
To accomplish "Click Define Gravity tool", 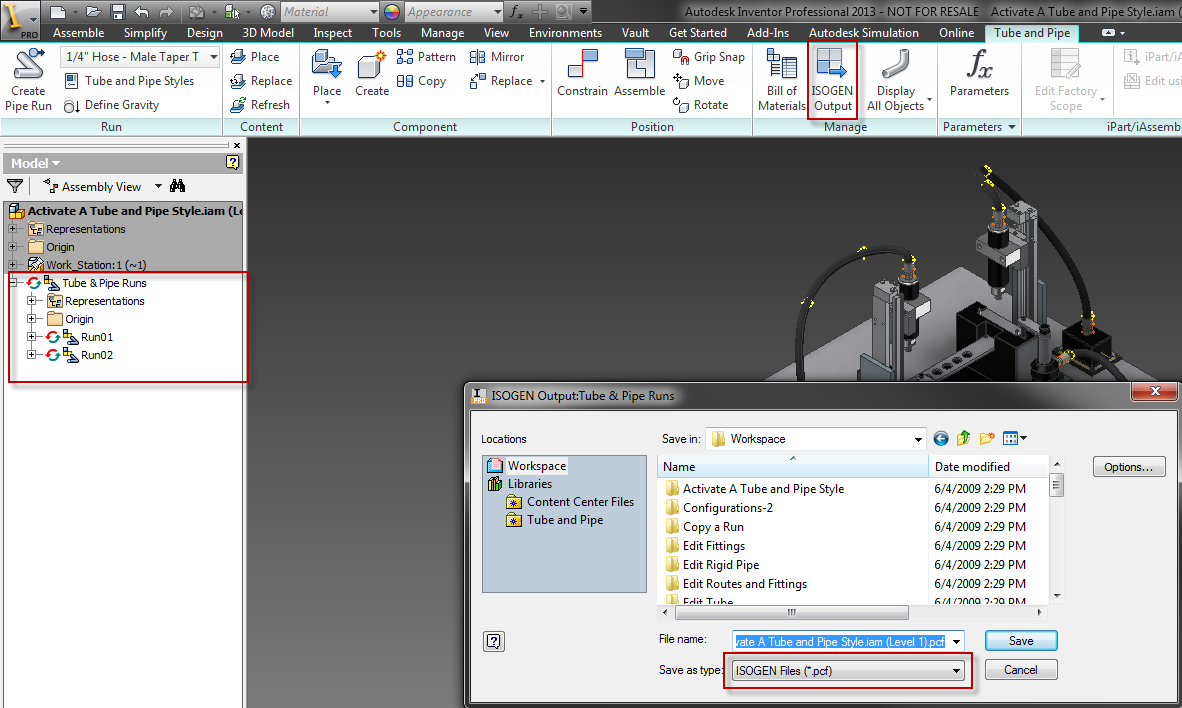I will click(x=112, y=105).
